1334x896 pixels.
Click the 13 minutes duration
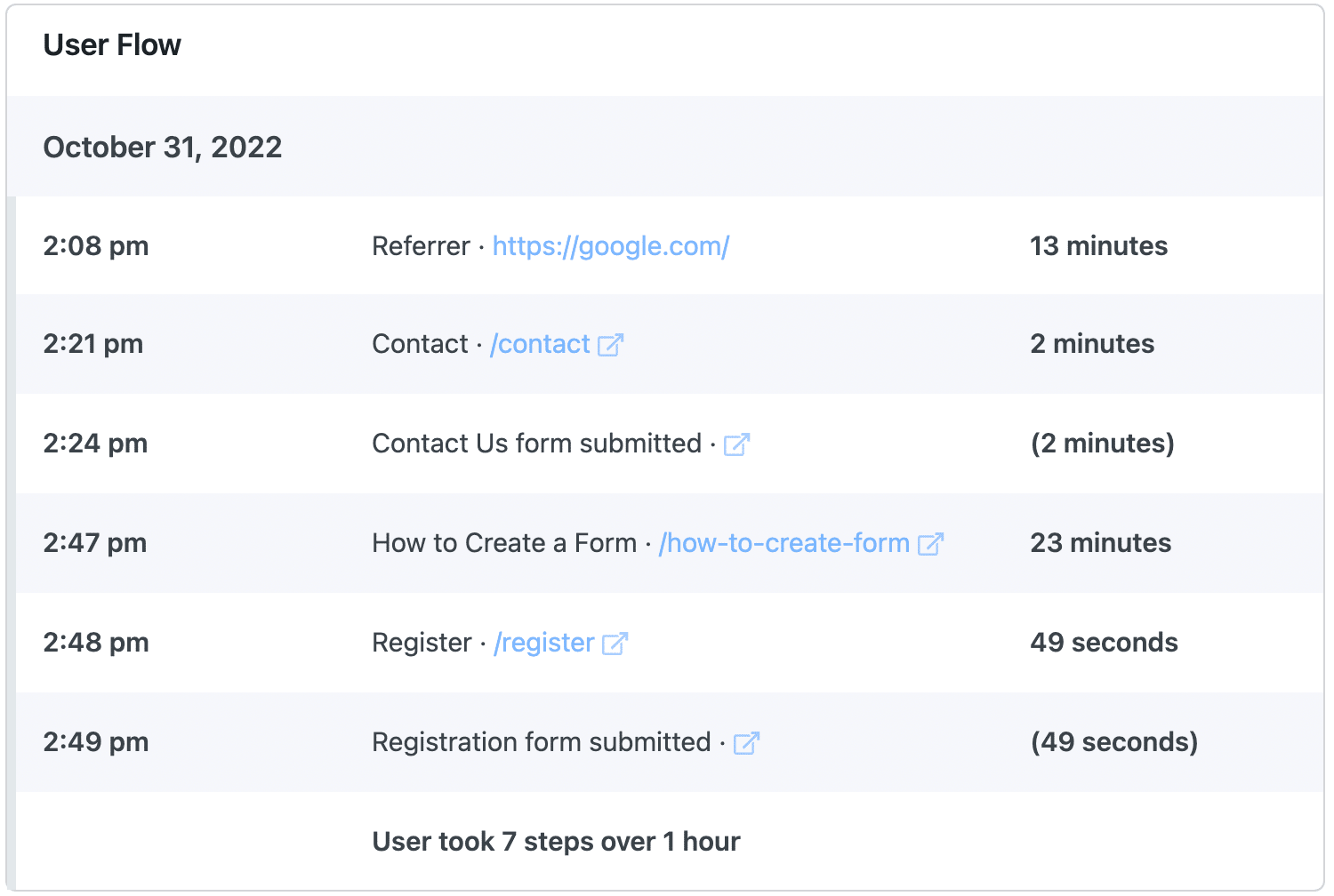1099,246
